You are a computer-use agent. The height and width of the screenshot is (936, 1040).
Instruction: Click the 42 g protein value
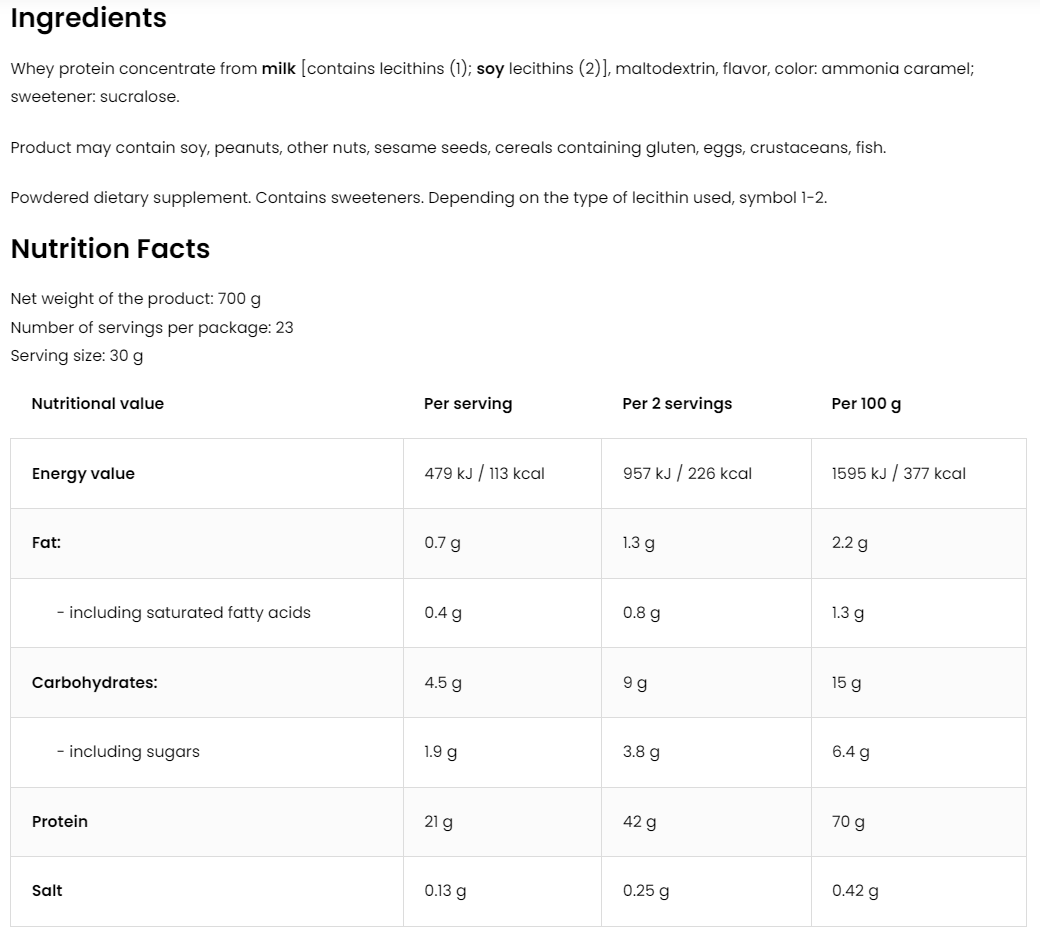639,822
